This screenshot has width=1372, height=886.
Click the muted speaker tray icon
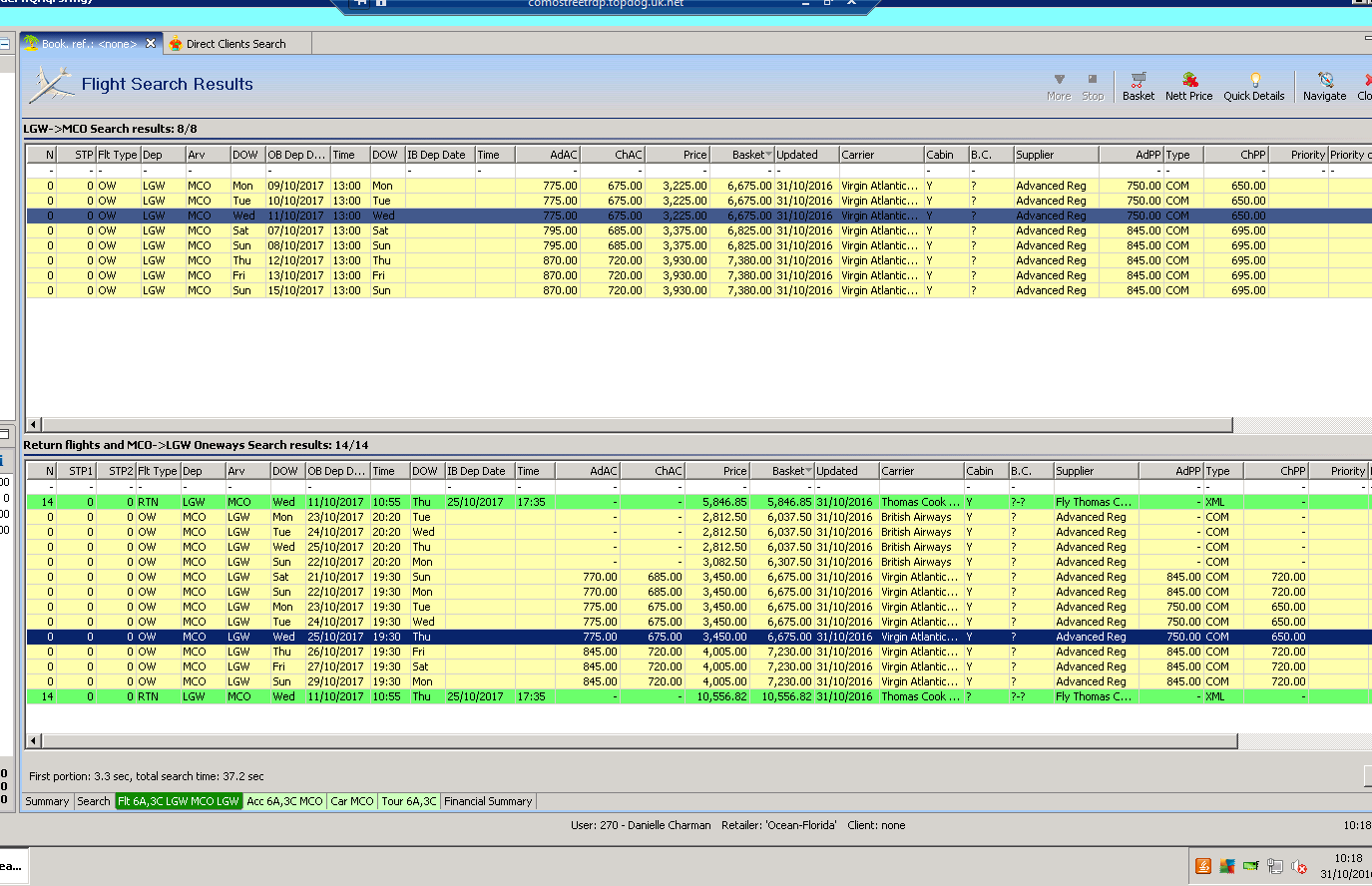pyautogui.click(x=1298, y=866)
